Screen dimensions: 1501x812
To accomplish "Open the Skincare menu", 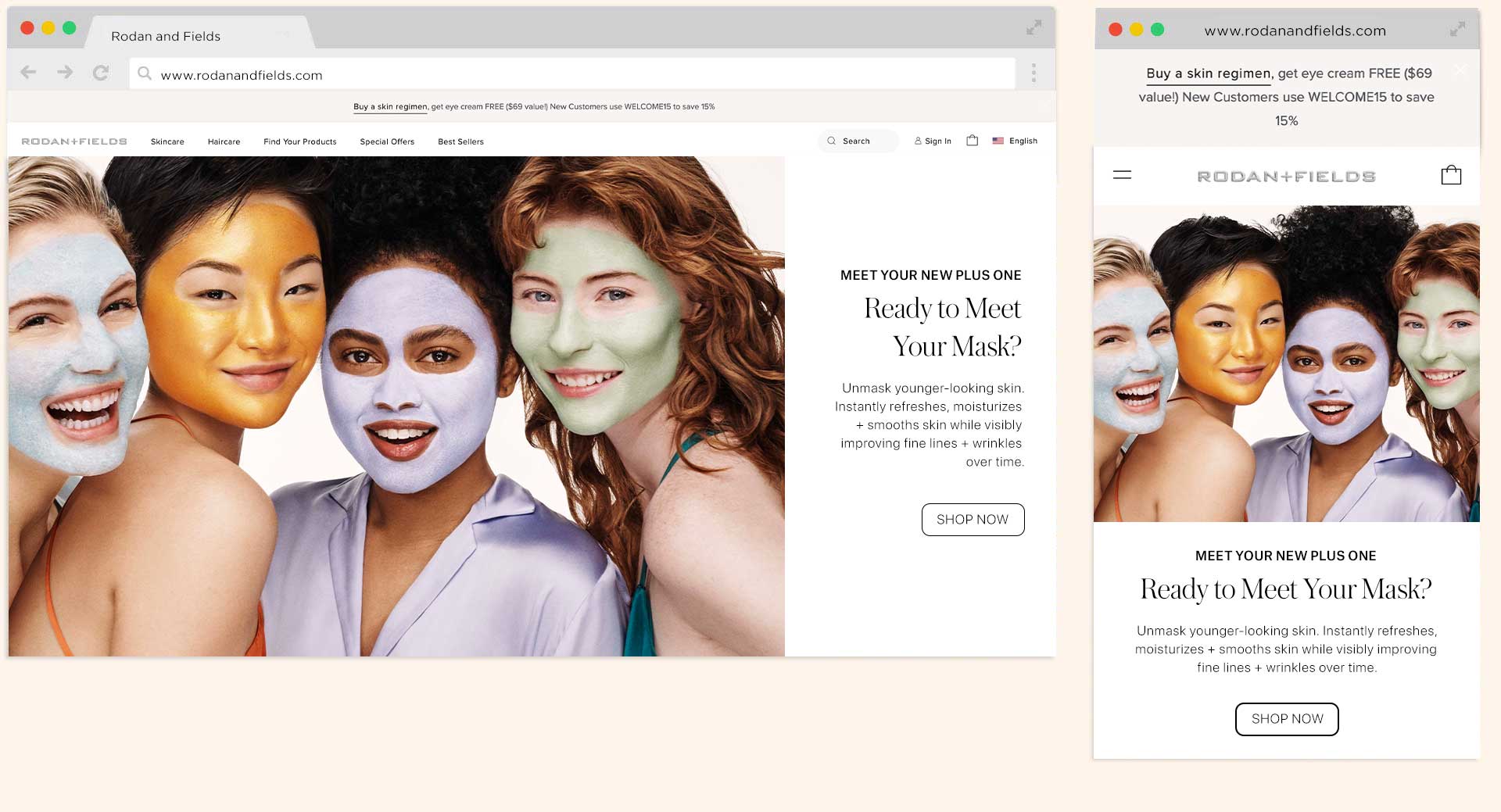I will (x=167, y=142).
